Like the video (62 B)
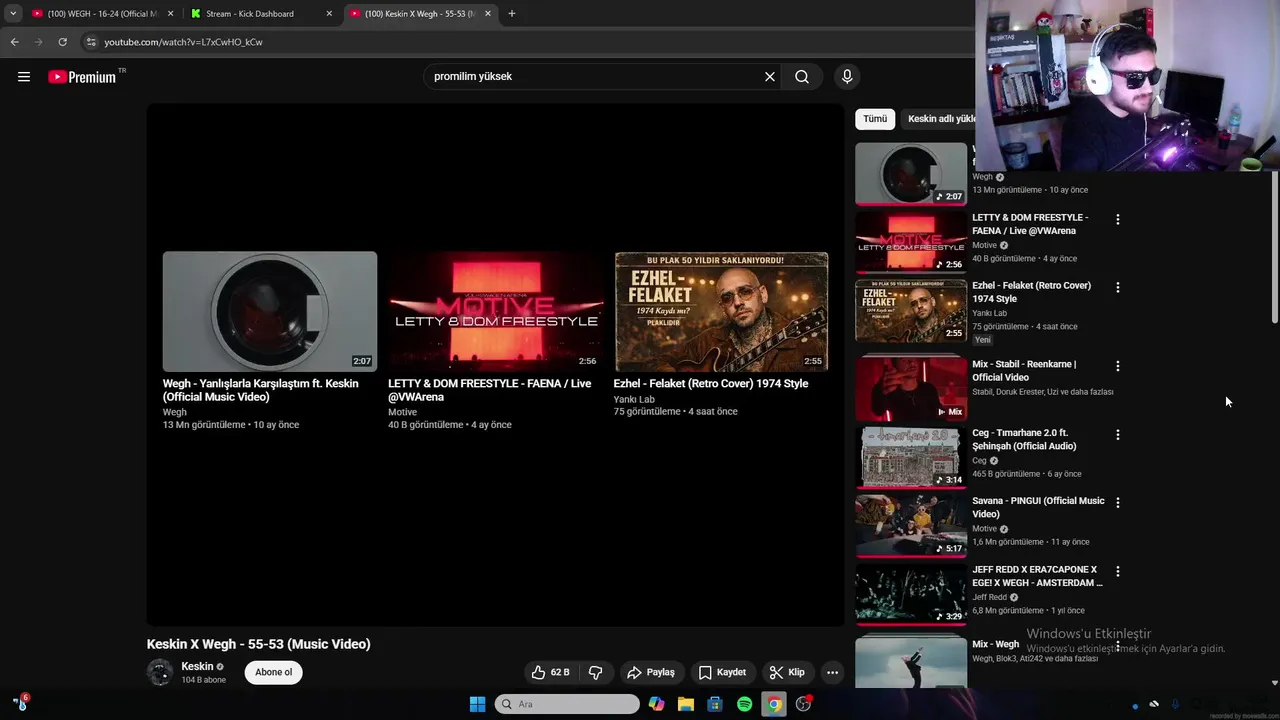 [550, 672]
